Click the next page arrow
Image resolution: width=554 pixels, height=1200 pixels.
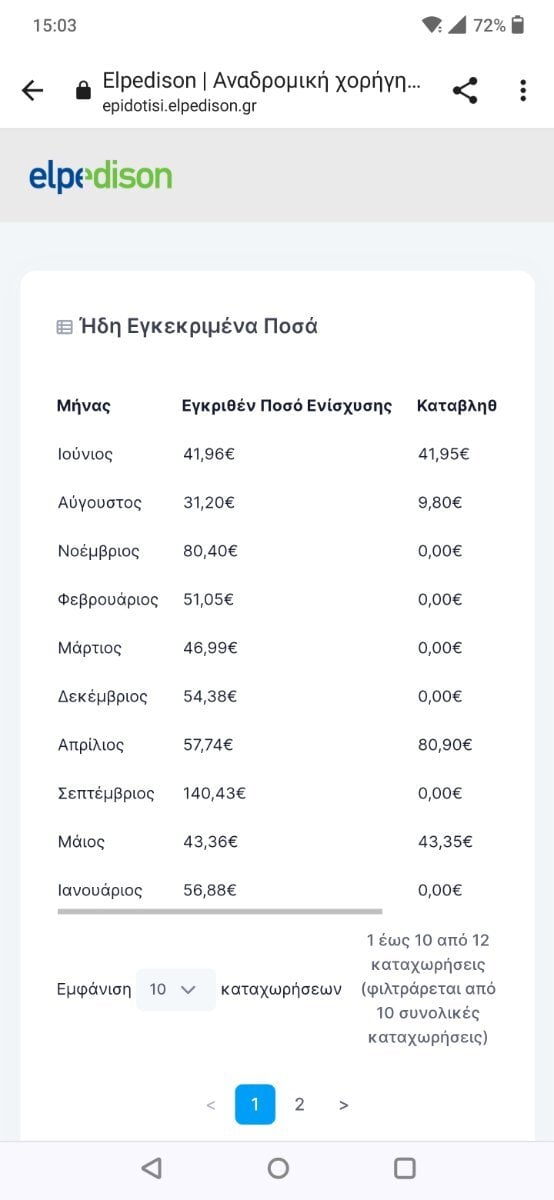(343, 1105)
